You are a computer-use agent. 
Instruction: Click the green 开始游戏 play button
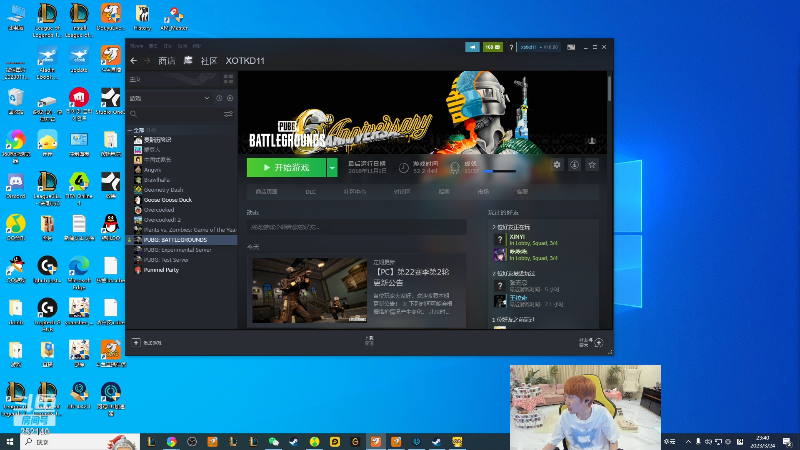coord(286,167)
